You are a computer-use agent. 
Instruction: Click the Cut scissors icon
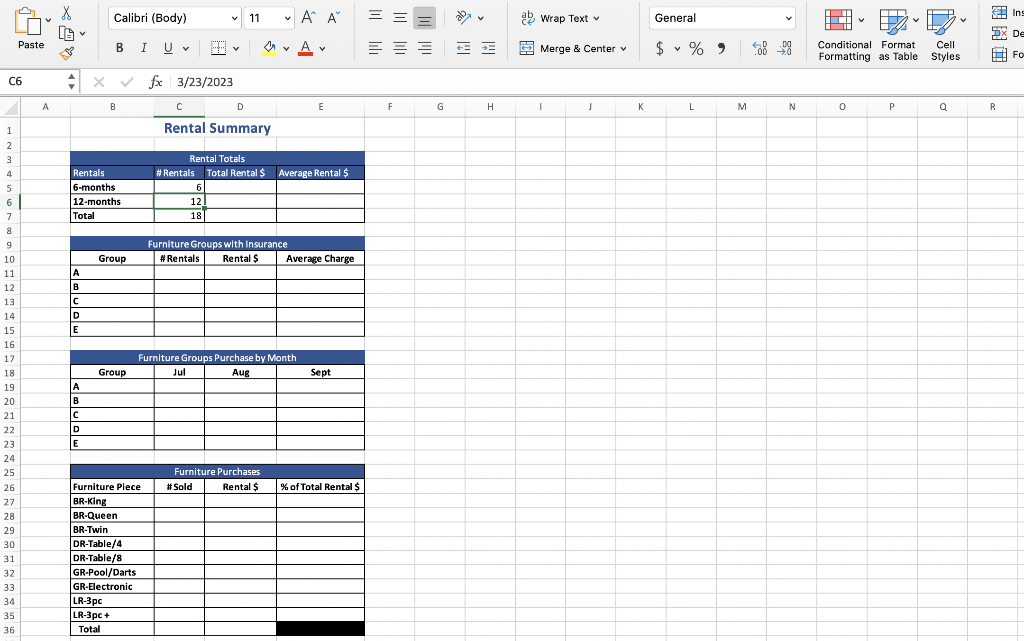(67, 12)
